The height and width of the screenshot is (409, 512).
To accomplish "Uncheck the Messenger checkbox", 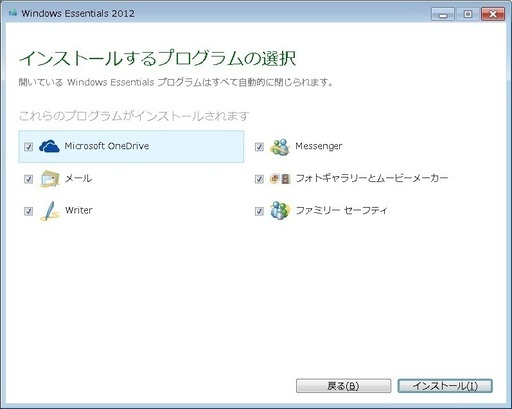I will click(x=259, y=147).
